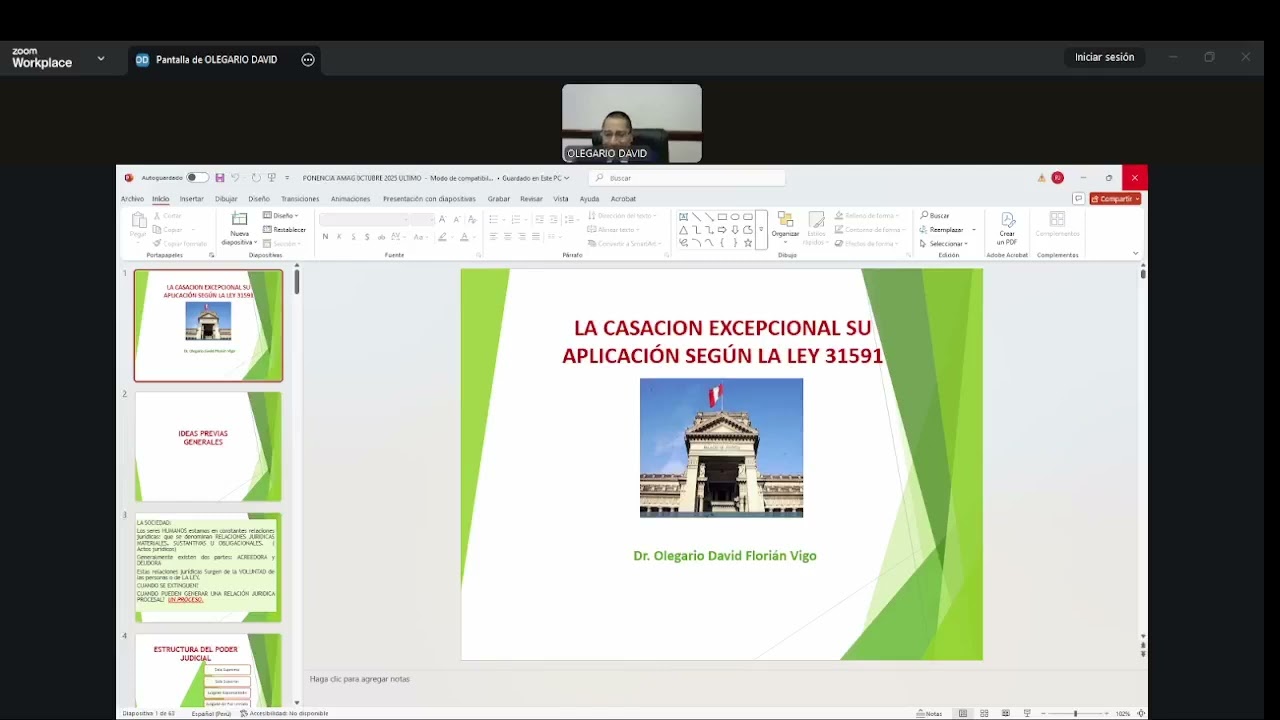Open the Archivo menu
The image size is (1280, 720).
pos(132,199)
